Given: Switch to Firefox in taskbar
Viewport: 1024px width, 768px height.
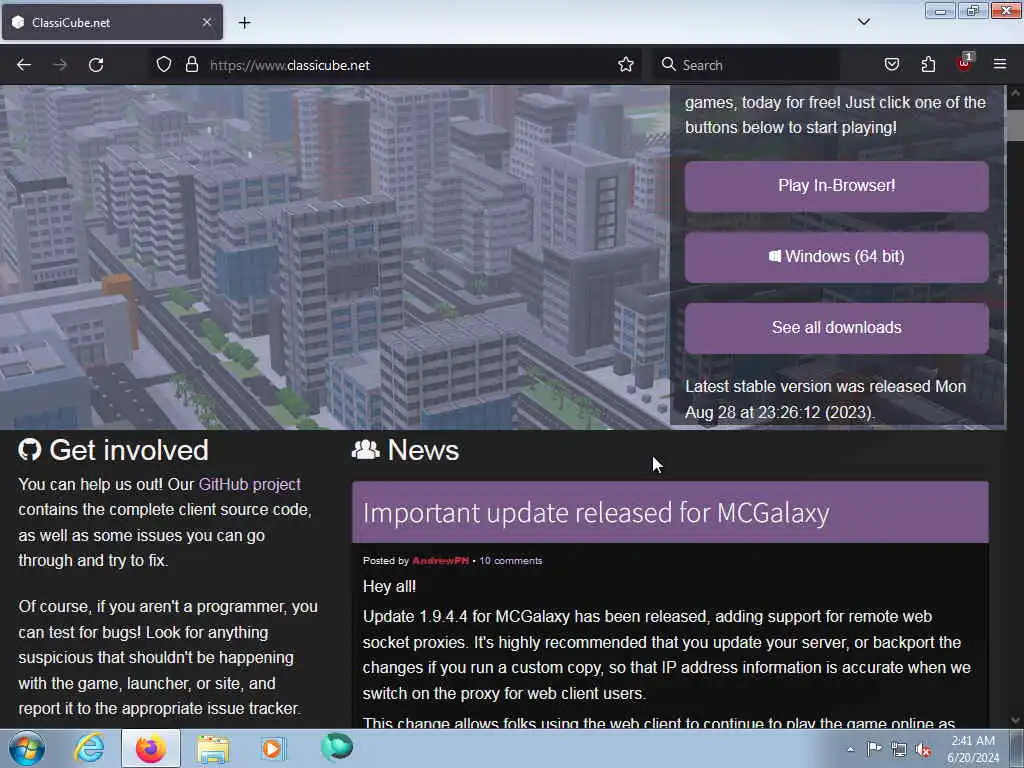Looking at the screenshot, I should click(x=151, y=748).
